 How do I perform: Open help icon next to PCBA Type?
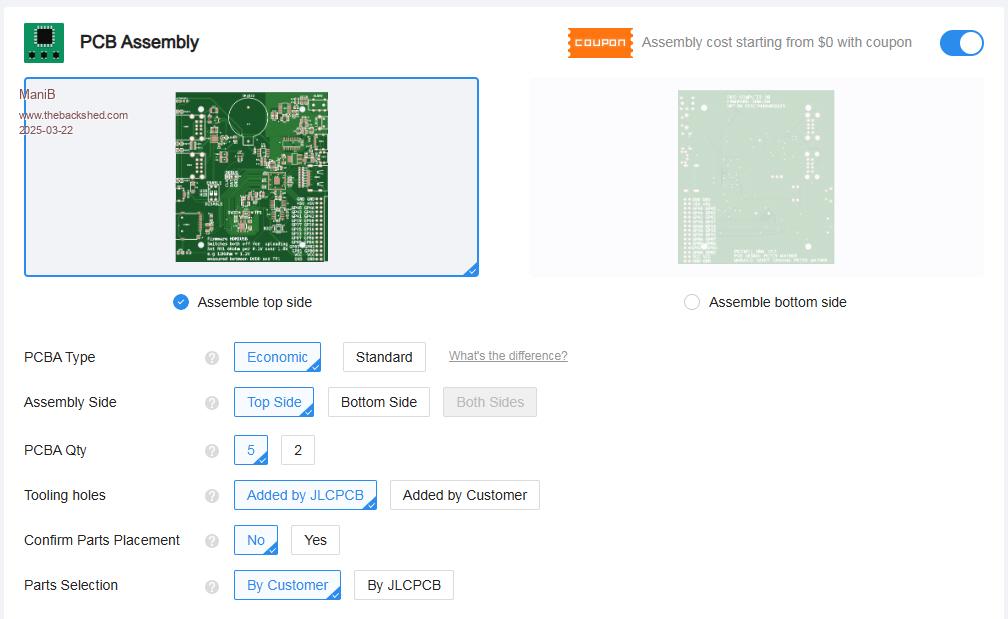tap(212, 358)
